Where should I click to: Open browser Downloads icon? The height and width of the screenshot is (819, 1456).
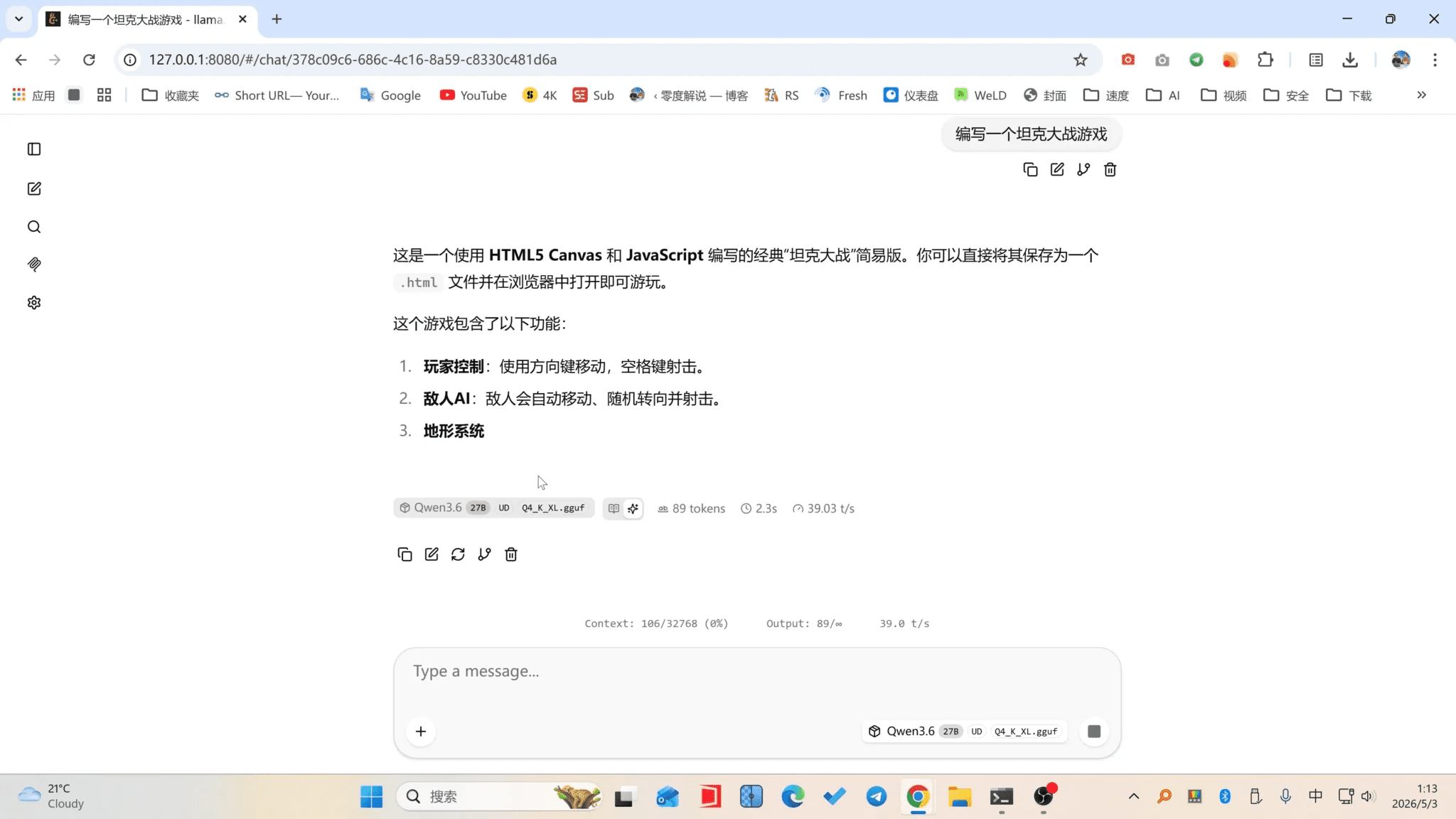point(1350,60)
